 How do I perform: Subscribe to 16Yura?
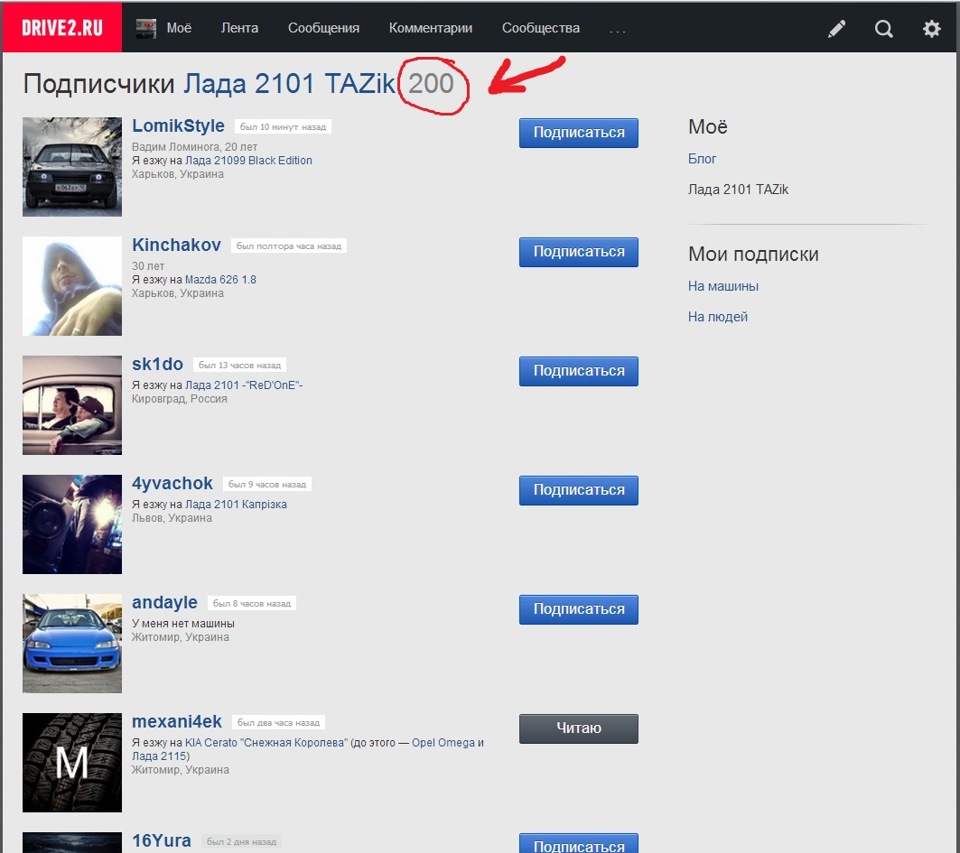(x=579, y=843)
